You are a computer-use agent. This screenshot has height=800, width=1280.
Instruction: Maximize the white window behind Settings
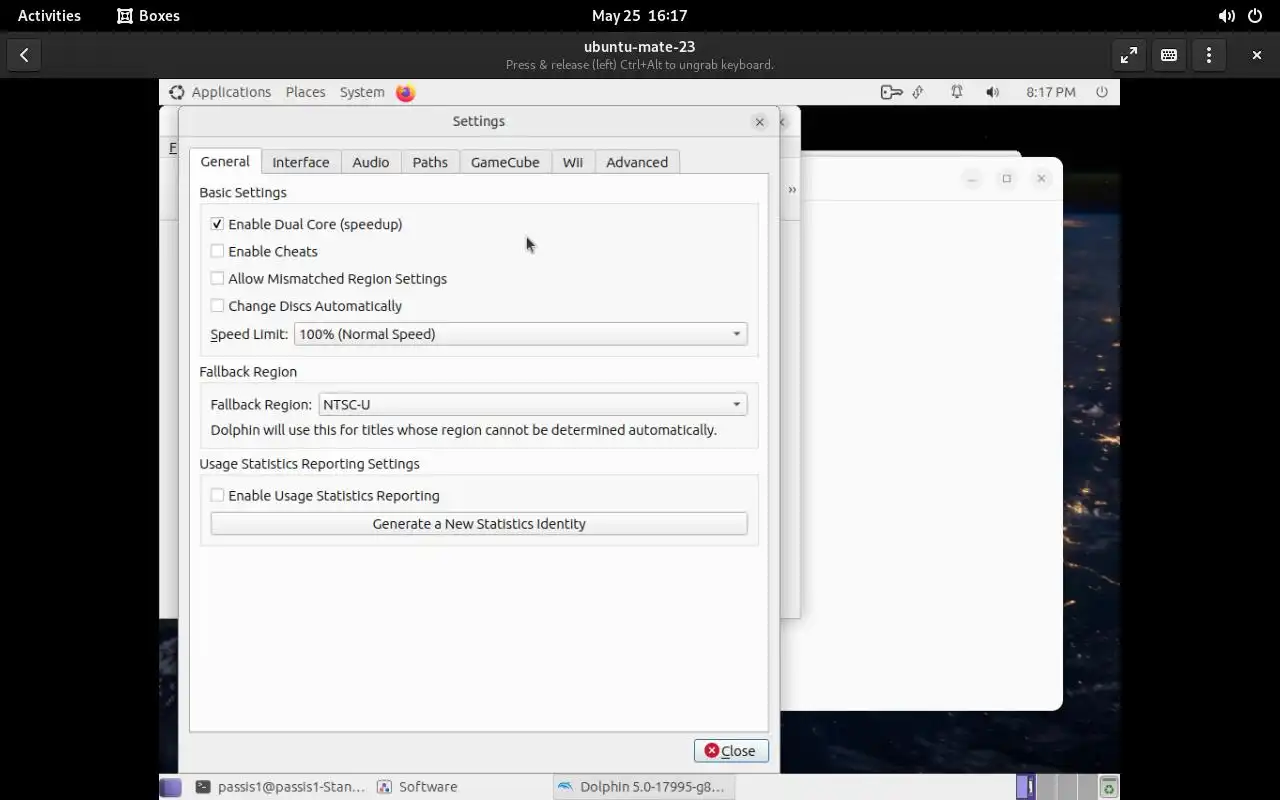point(1007,179)
